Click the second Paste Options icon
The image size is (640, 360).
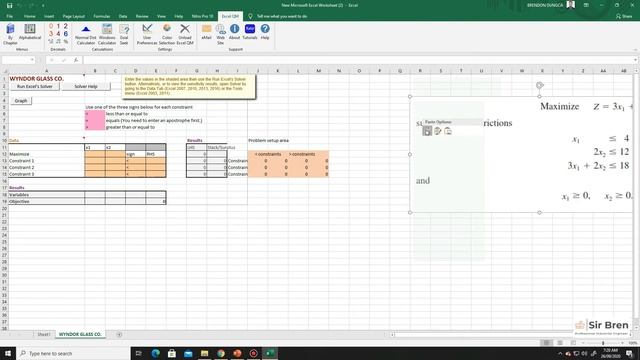438,131
